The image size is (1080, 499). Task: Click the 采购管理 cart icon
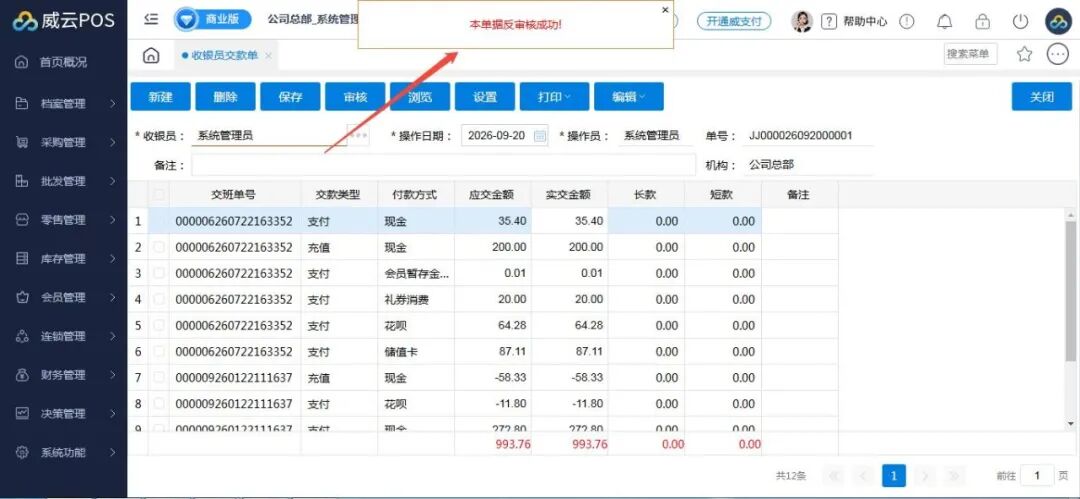22,143
